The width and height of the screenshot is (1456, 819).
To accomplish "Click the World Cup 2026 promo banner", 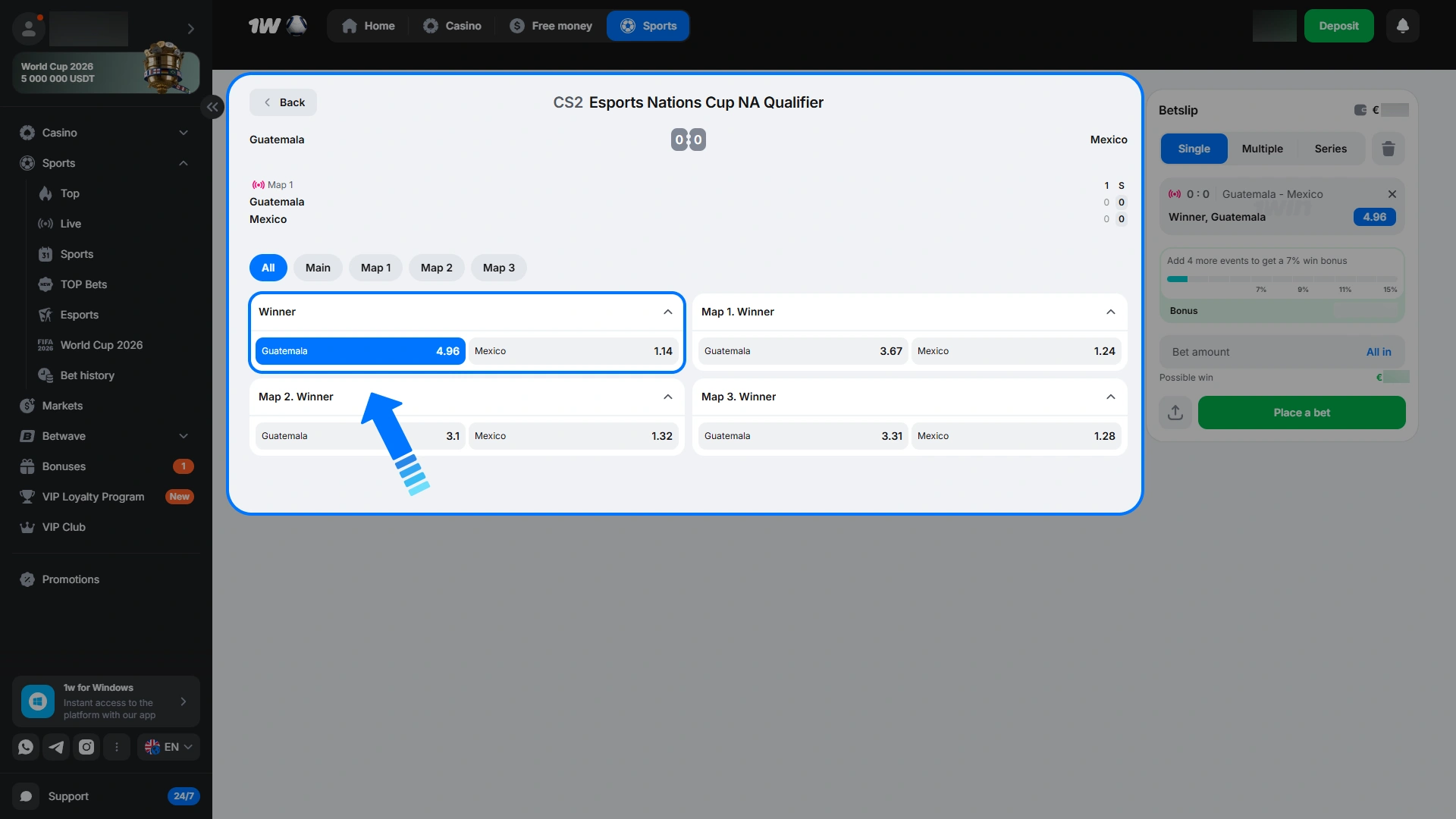I will pyautogui.click(x=106, y=72).
